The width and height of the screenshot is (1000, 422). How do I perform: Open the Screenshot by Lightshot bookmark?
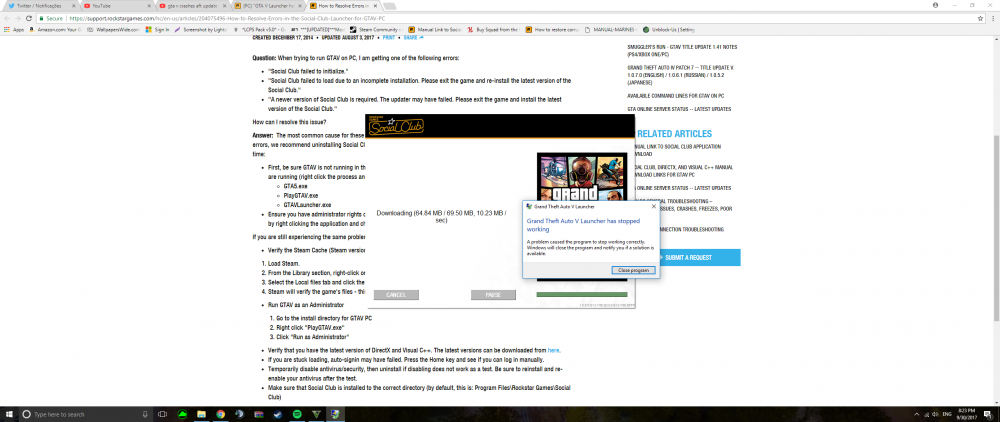[x=201, y=29]
